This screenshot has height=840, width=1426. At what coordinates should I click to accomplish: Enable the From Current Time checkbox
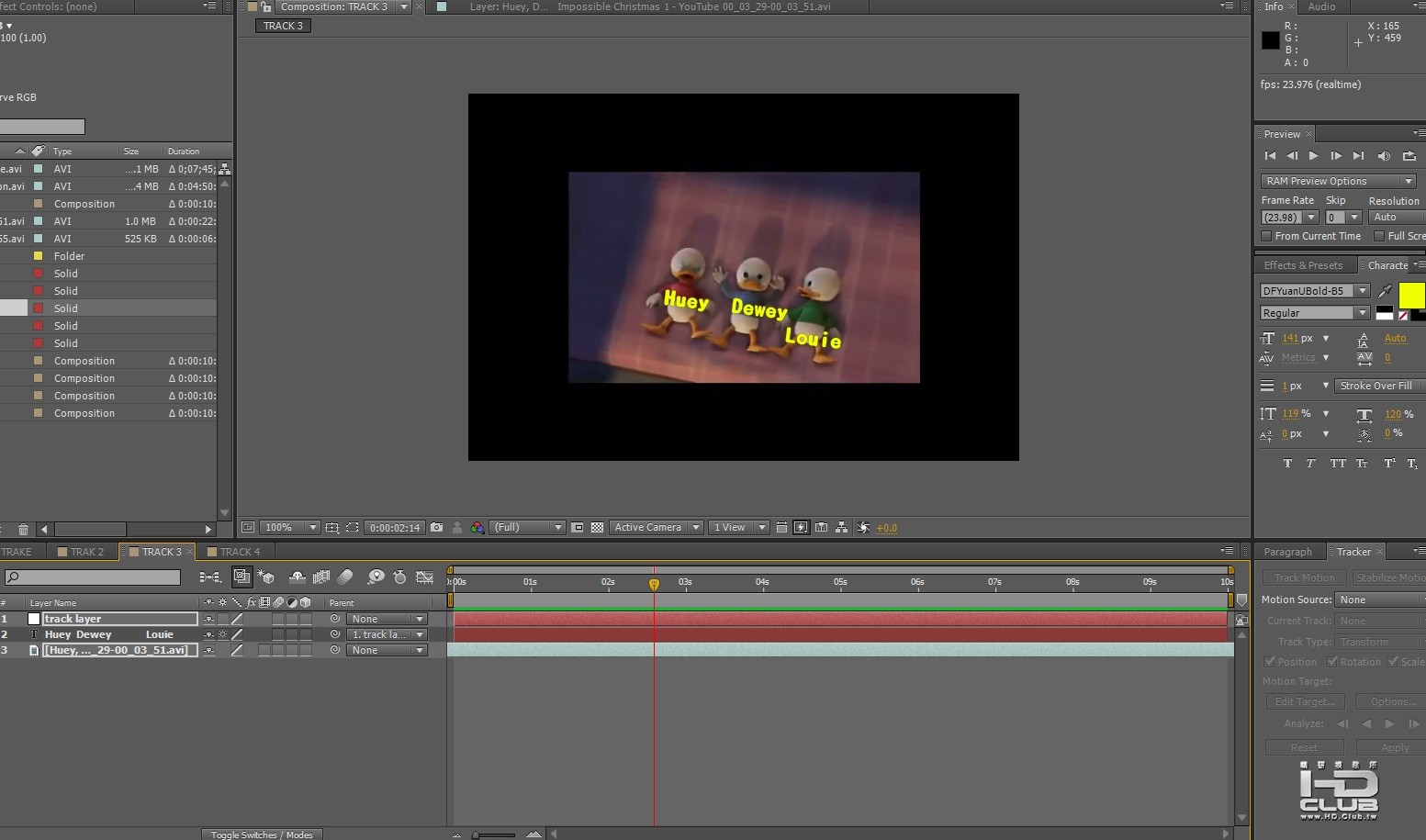pyautogui.click(x=1267, y=237)
